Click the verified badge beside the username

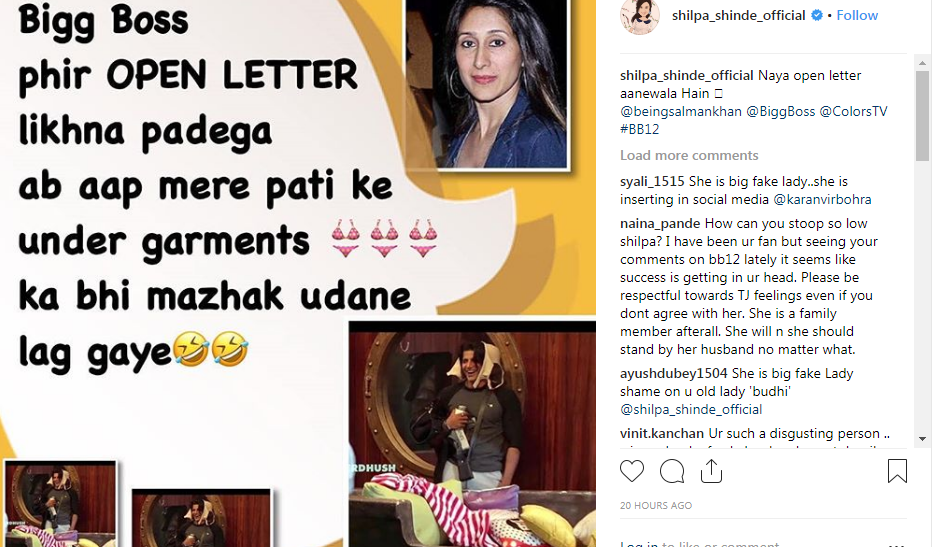[817, 15]
